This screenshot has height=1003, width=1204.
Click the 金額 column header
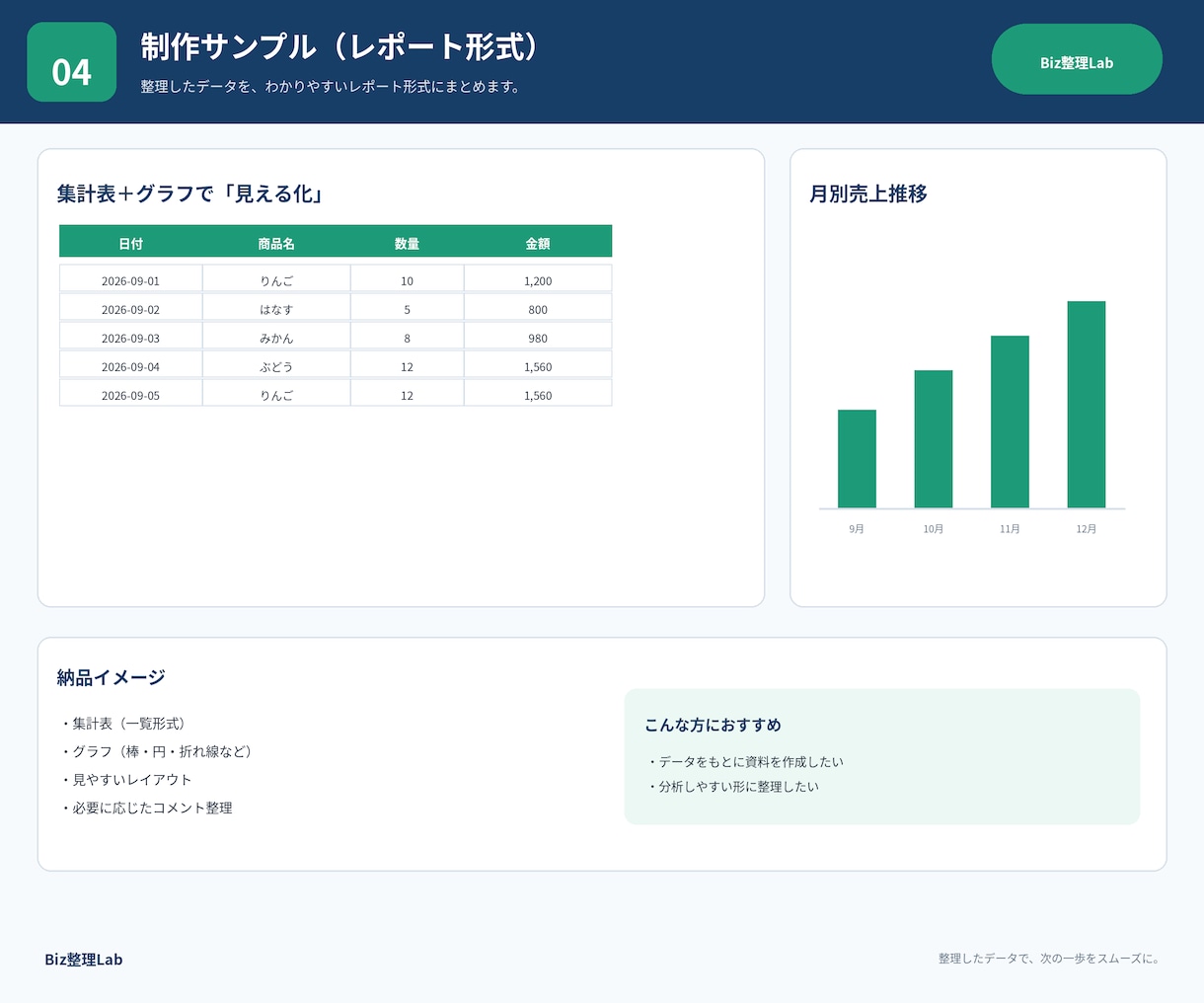[x=538, y=243]
